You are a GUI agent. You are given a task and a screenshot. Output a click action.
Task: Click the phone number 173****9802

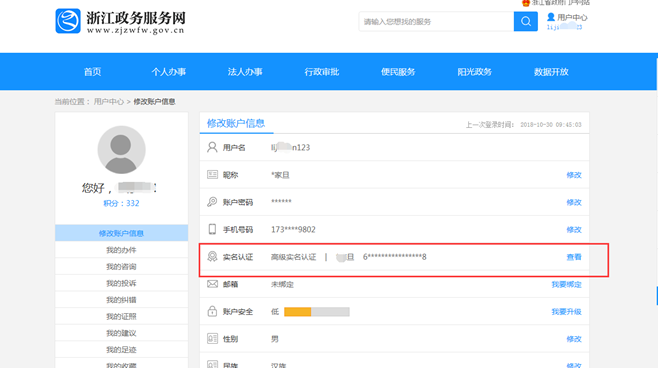click(293, 230)
